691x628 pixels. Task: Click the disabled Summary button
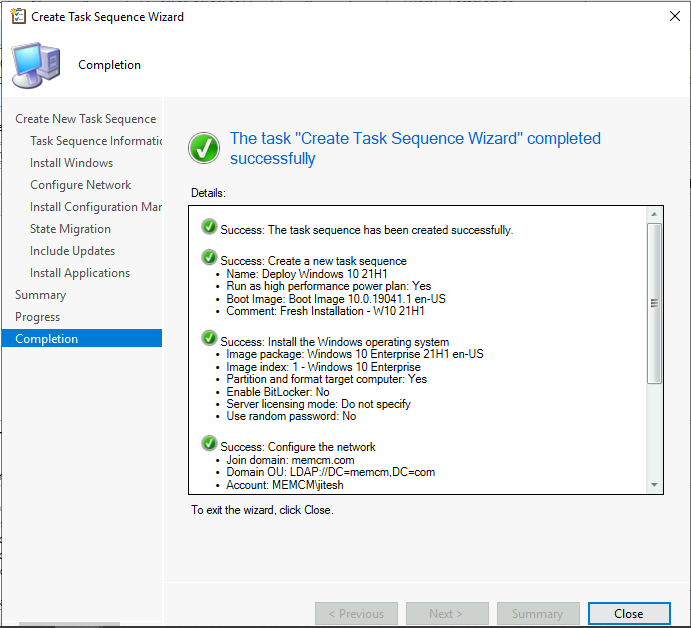538,613
